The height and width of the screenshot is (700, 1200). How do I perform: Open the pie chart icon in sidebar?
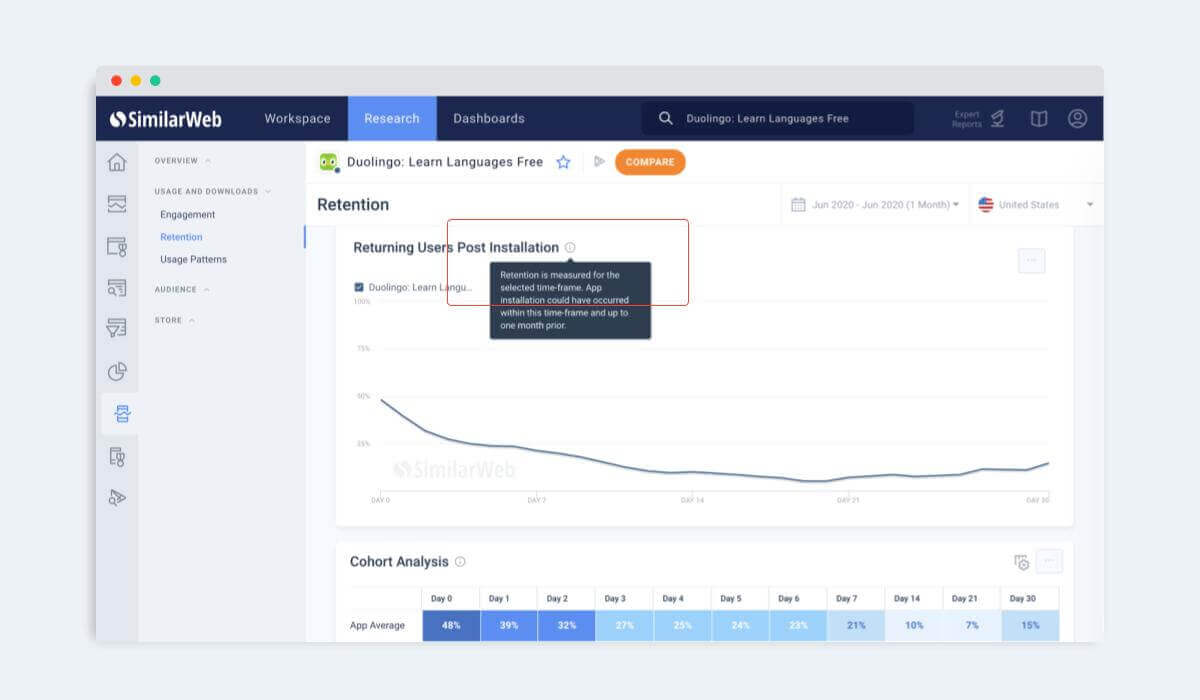(117, 372)
